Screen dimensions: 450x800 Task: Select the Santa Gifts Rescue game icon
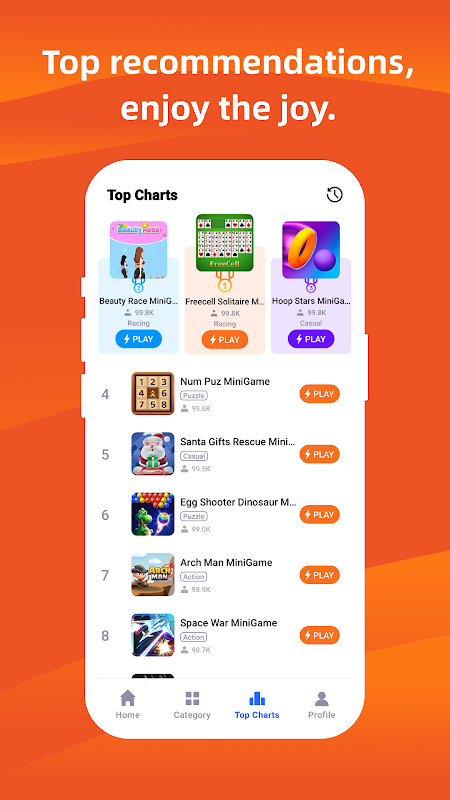[x=153, y=454]
